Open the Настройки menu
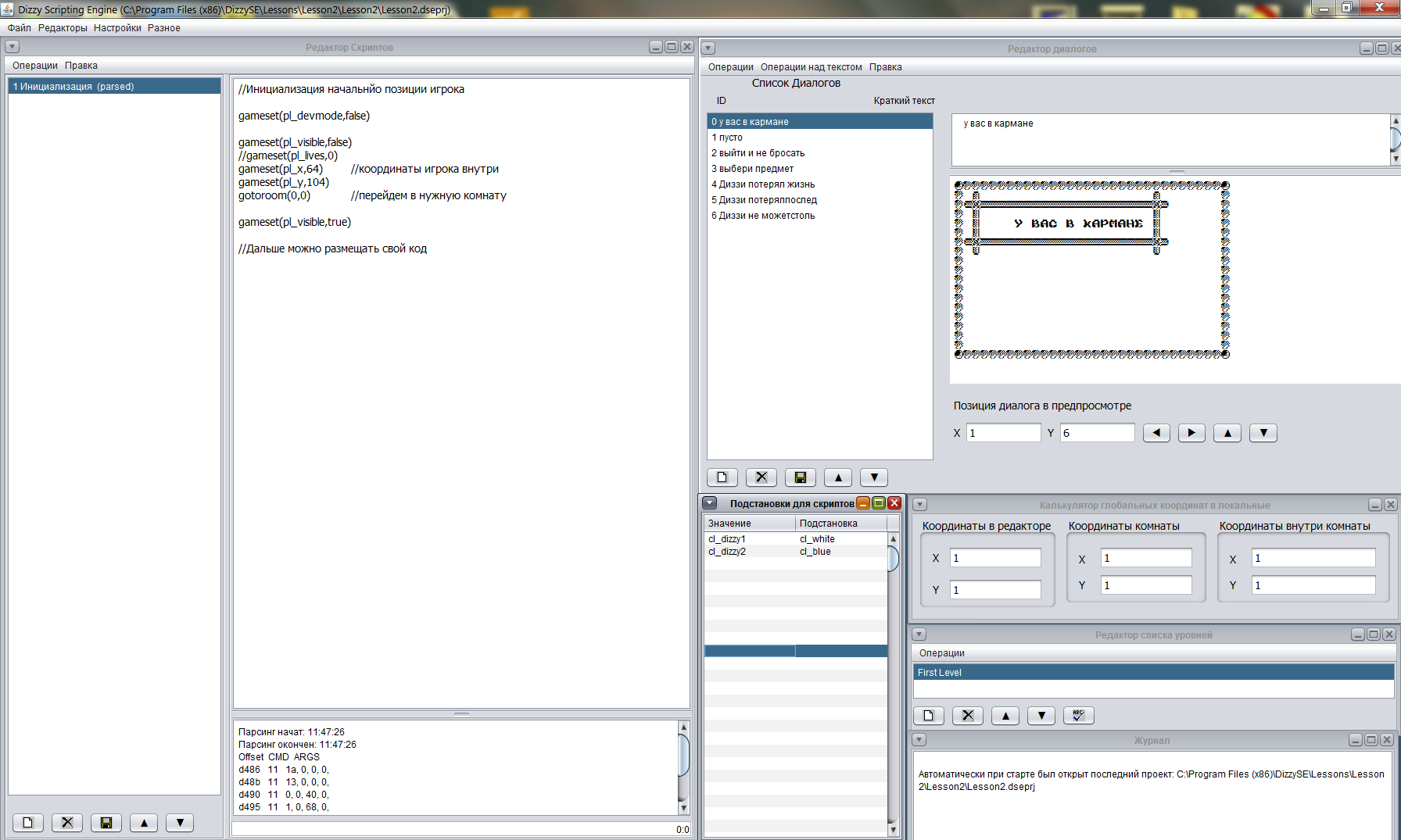1401x840 pixels. (x=117, y=28)
